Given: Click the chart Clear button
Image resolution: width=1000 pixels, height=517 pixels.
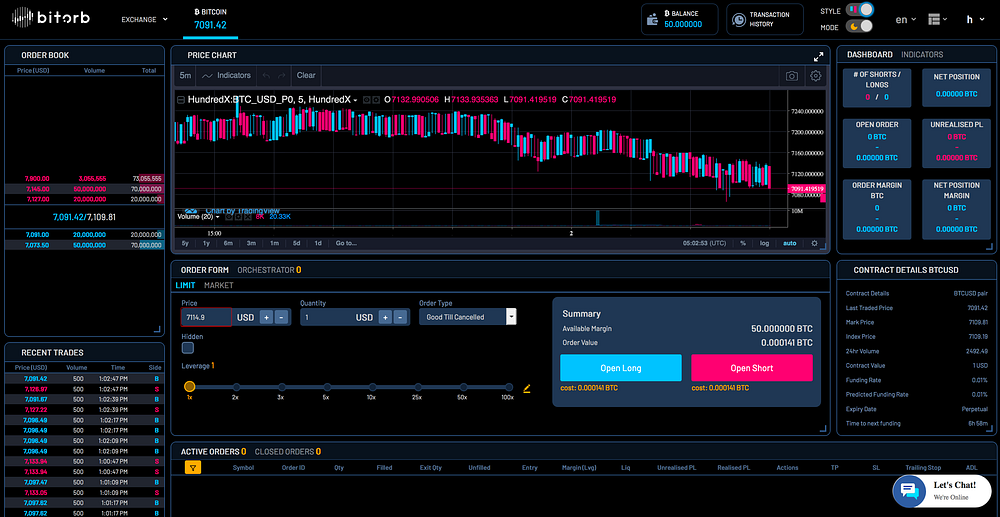Looking at the screenshot, I should point(306,75).
